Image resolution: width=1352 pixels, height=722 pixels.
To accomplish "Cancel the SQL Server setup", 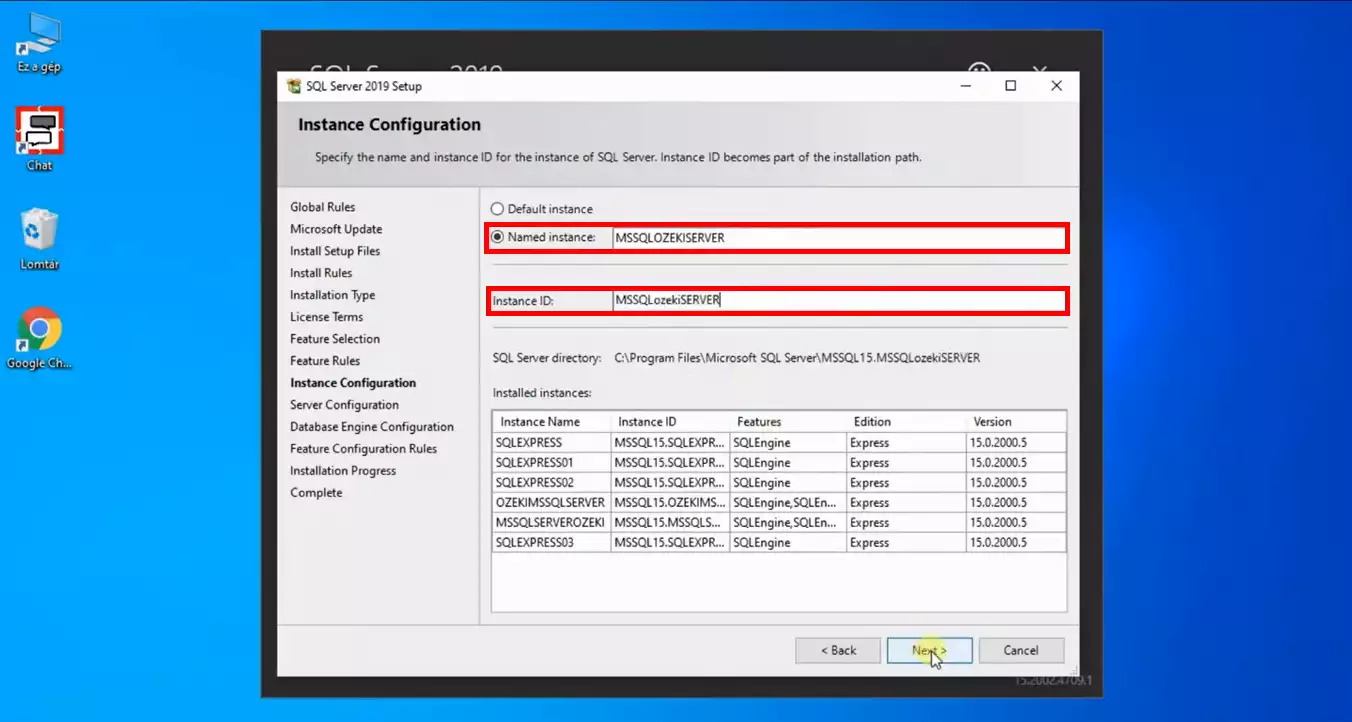I will point(1021,650).
